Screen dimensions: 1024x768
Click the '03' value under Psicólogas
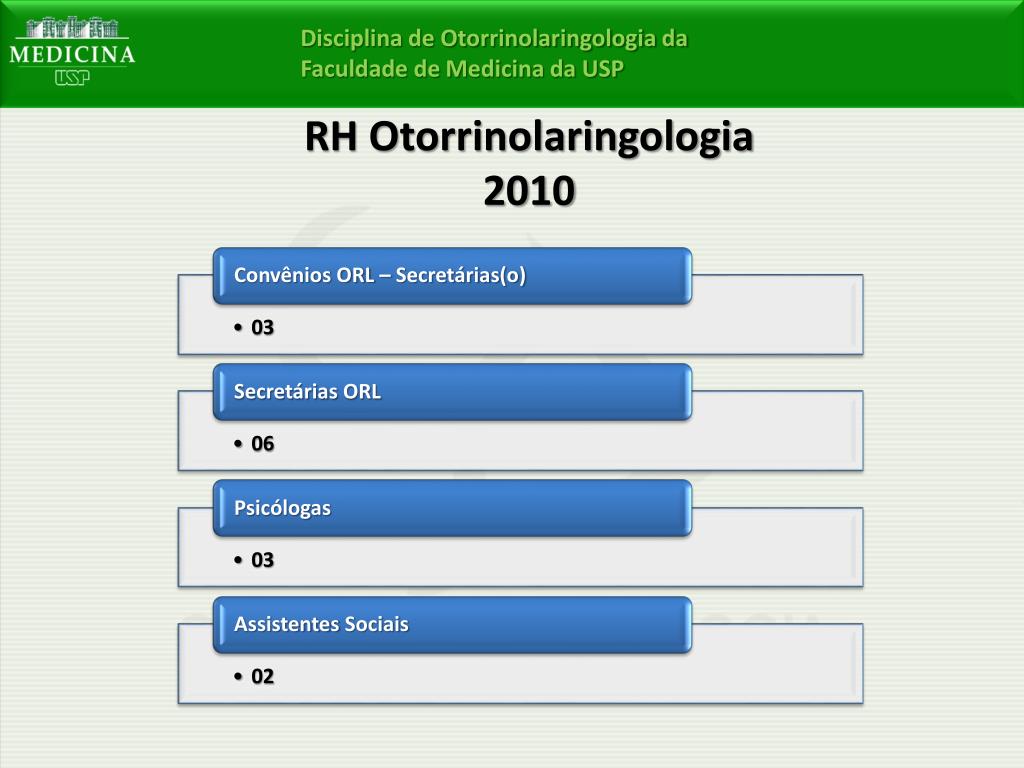click(263, 560)
